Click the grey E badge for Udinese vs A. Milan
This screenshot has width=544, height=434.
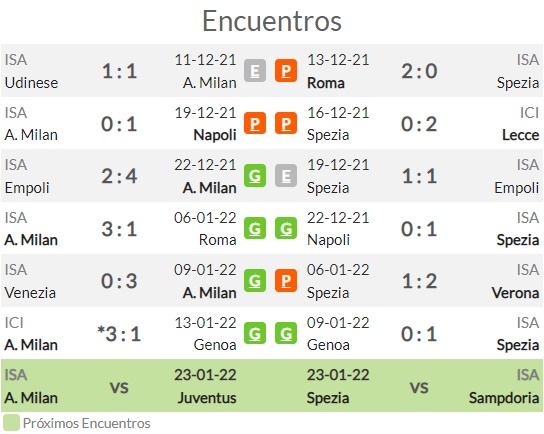255,71
